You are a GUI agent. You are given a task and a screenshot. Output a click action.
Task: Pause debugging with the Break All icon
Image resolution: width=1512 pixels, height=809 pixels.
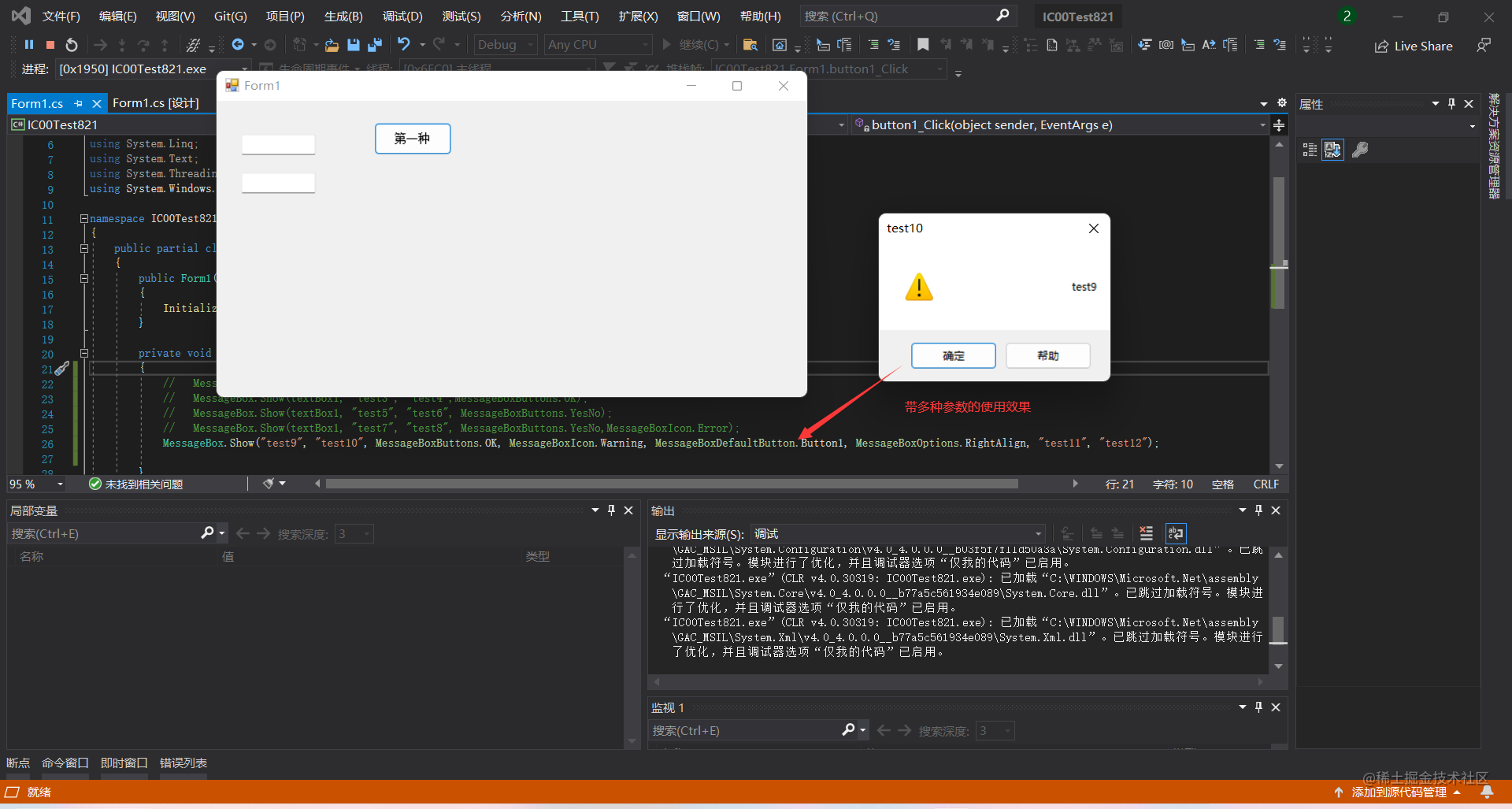click(29, 45)
